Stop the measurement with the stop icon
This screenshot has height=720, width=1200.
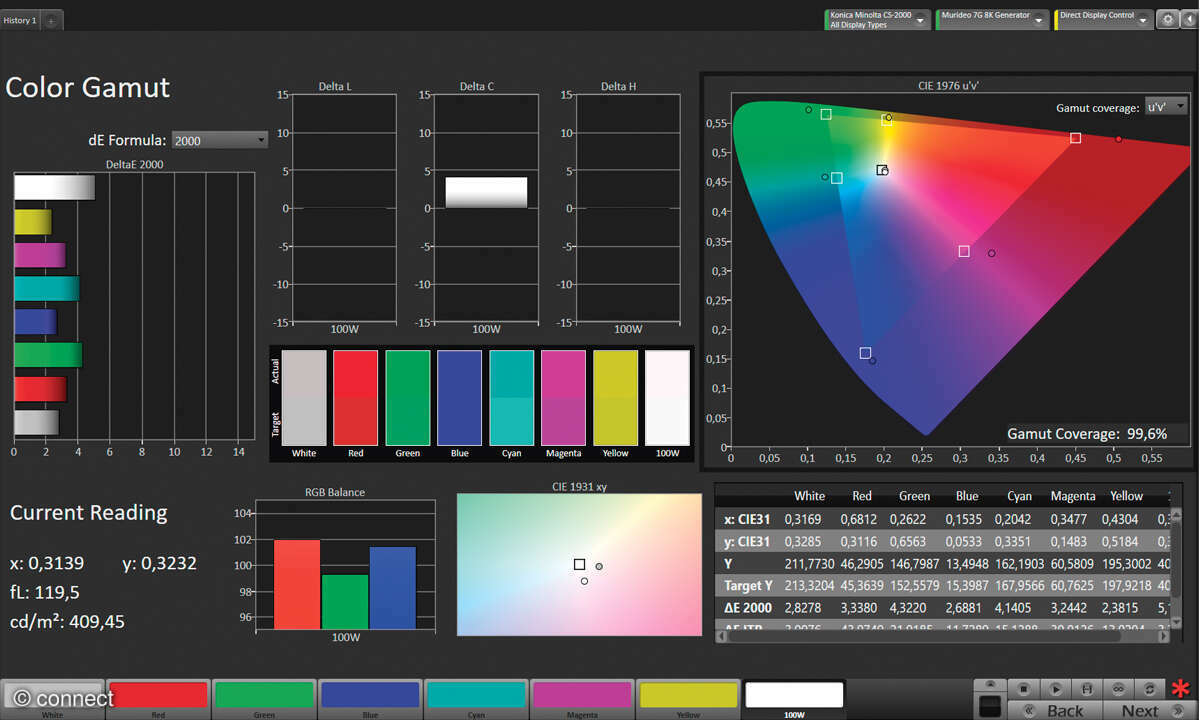1024,689
